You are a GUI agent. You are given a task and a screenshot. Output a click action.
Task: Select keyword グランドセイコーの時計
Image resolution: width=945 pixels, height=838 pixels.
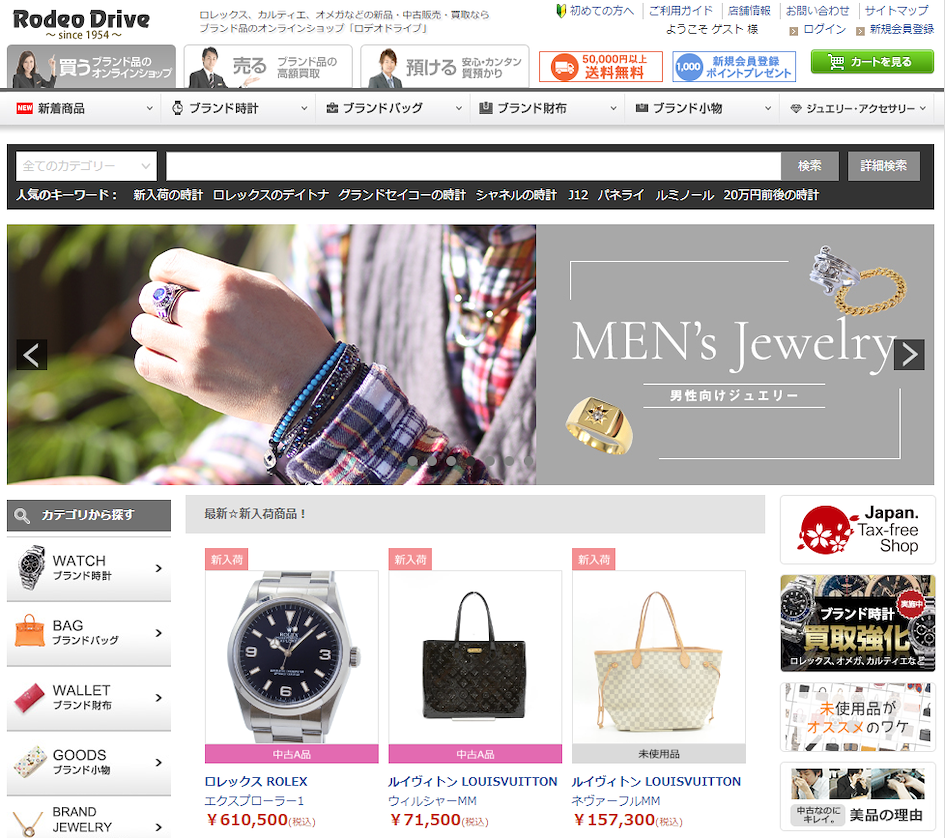[402, 195]
